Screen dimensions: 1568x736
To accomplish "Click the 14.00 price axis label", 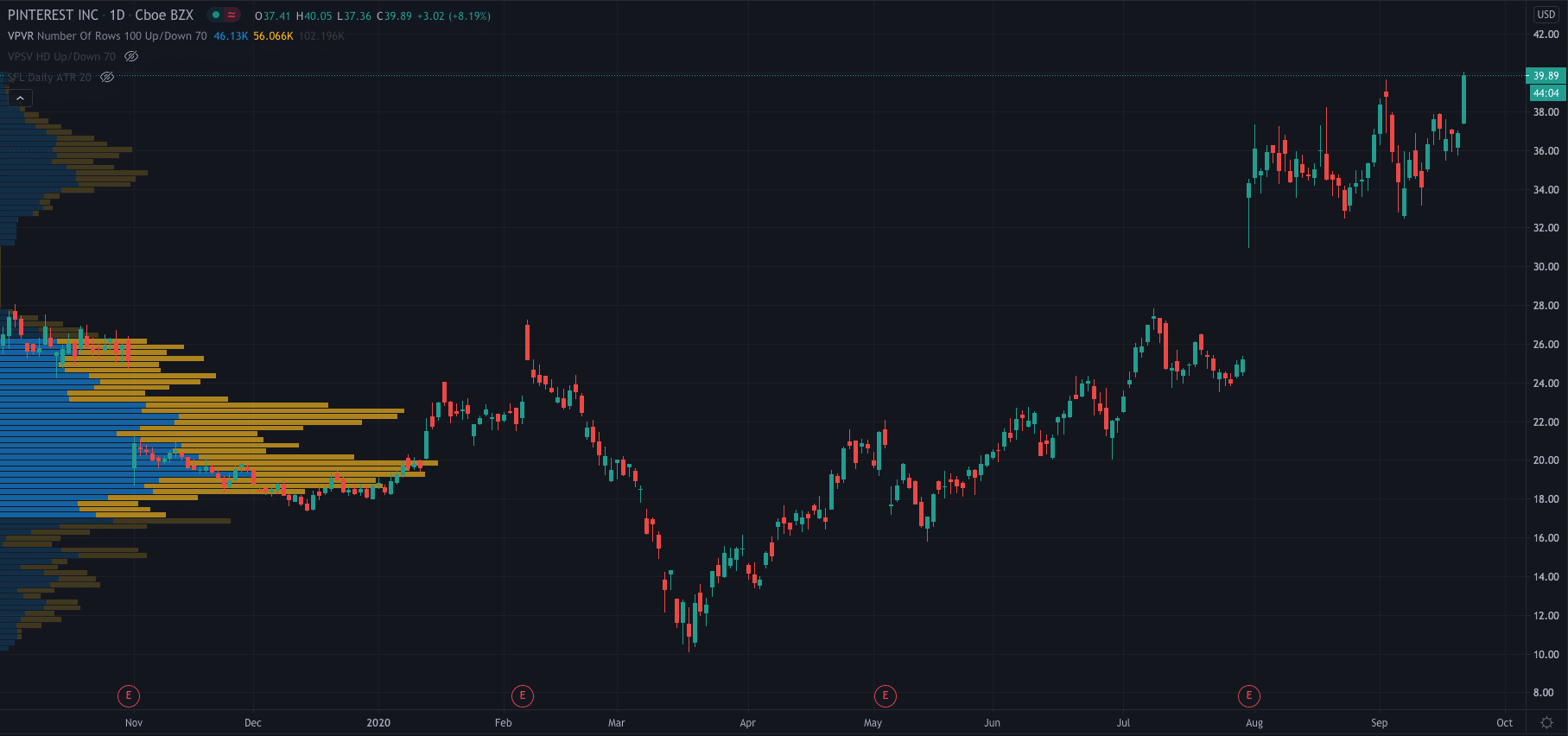I will point(1546,577).
